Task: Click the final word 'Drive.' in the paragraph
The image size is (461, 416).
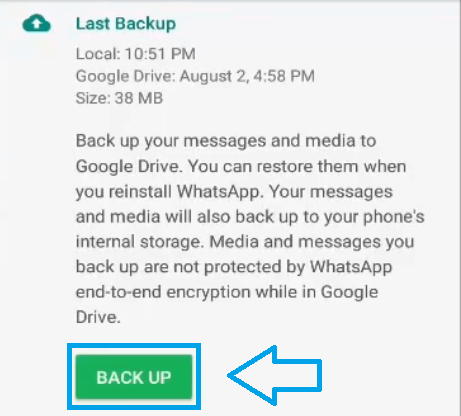Action: [x=98, y=317]
